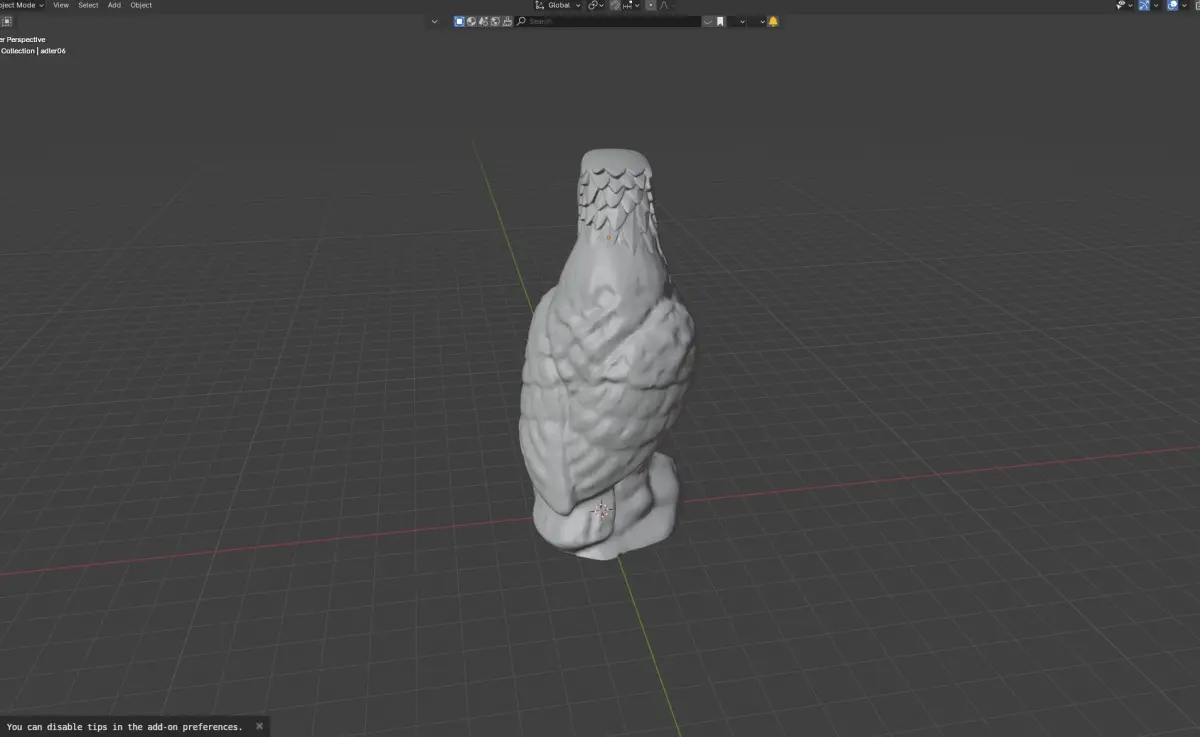1200x737 pixels.
Task: Click the 'Collection | adler06' viewport label
Action: (x=33, y=50)
